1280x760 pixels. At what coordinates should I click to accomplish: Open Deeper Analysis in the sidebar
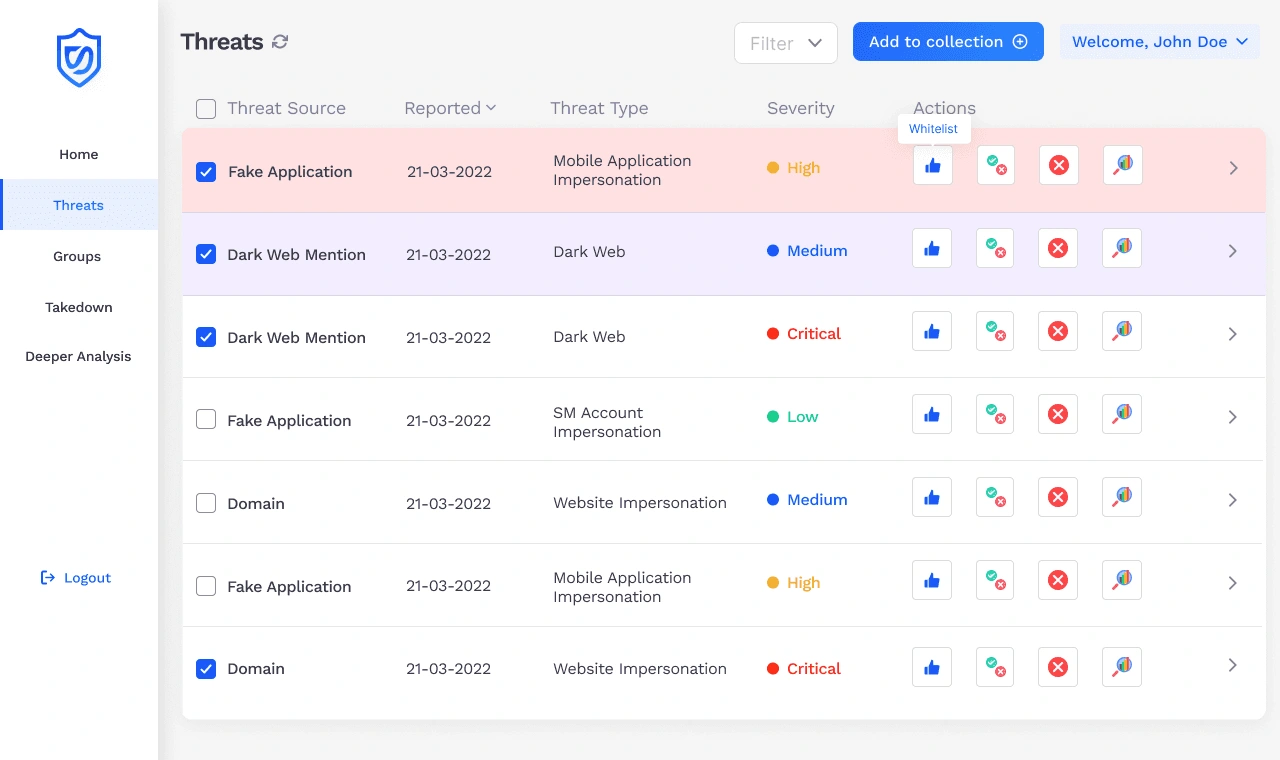pos(79,356)
